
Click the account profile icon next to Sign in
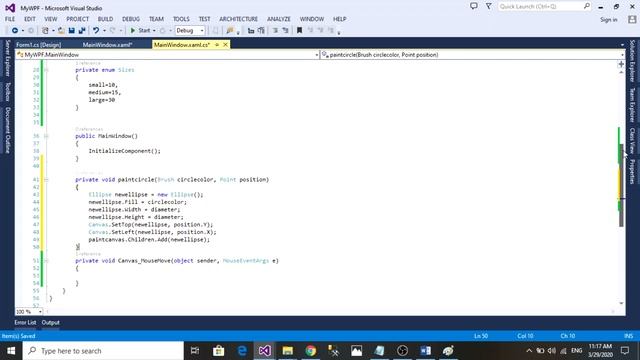point(632,19)
